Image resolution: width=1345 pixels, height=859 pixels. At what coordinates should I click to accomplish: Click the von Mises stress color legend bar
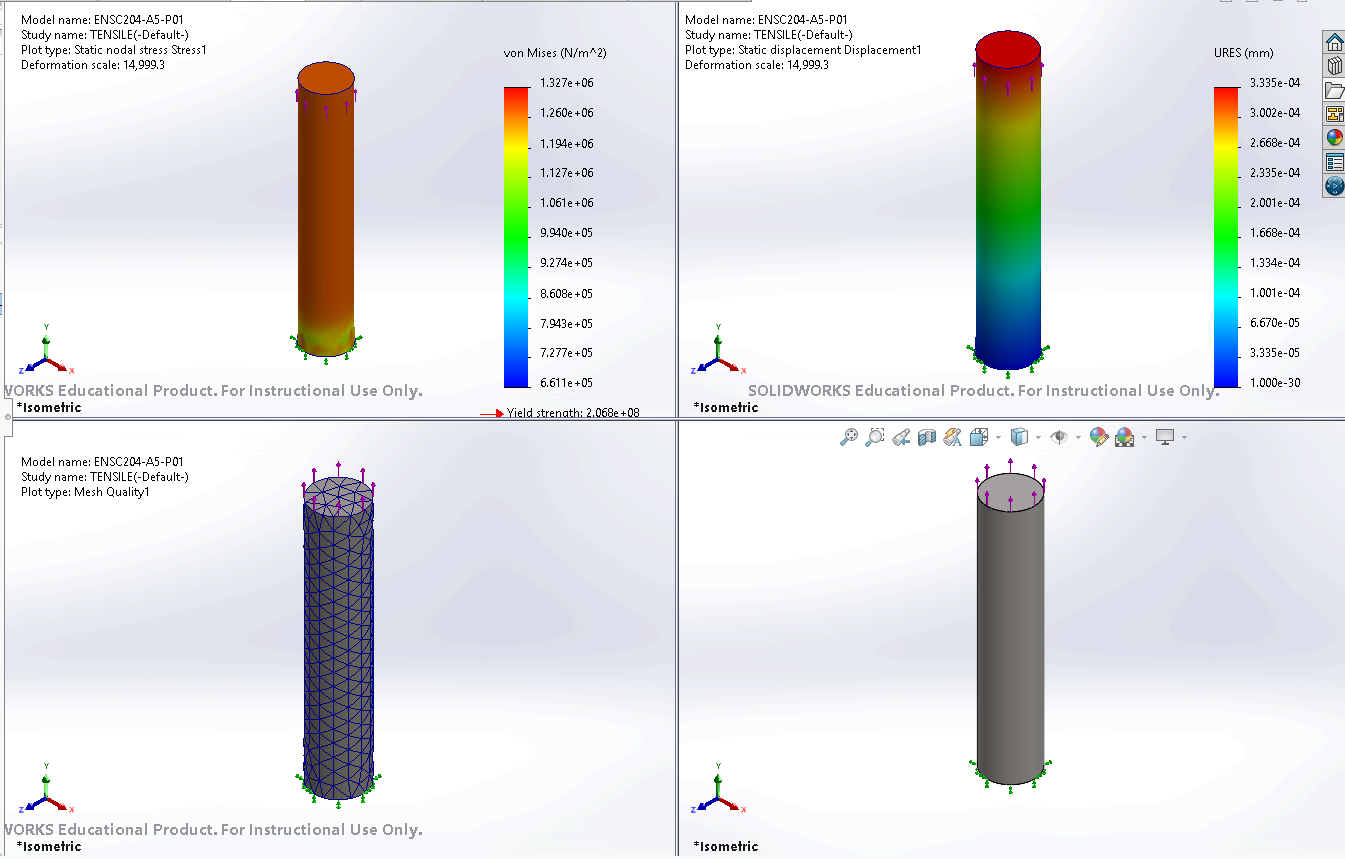(x=516, y=236)
